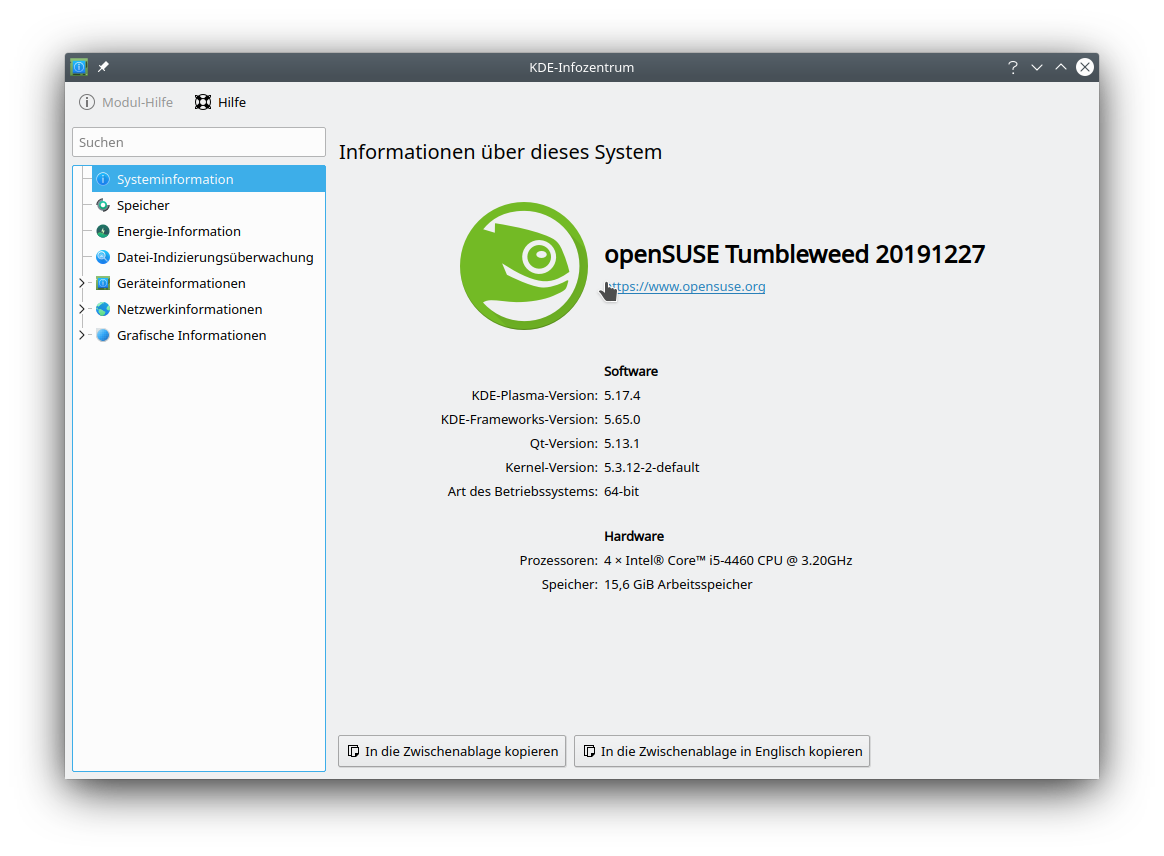Select Systeminformation in the sidebar
This screenshot has width=1164, height=856.
pyautogui.click(x=209, y=179)
